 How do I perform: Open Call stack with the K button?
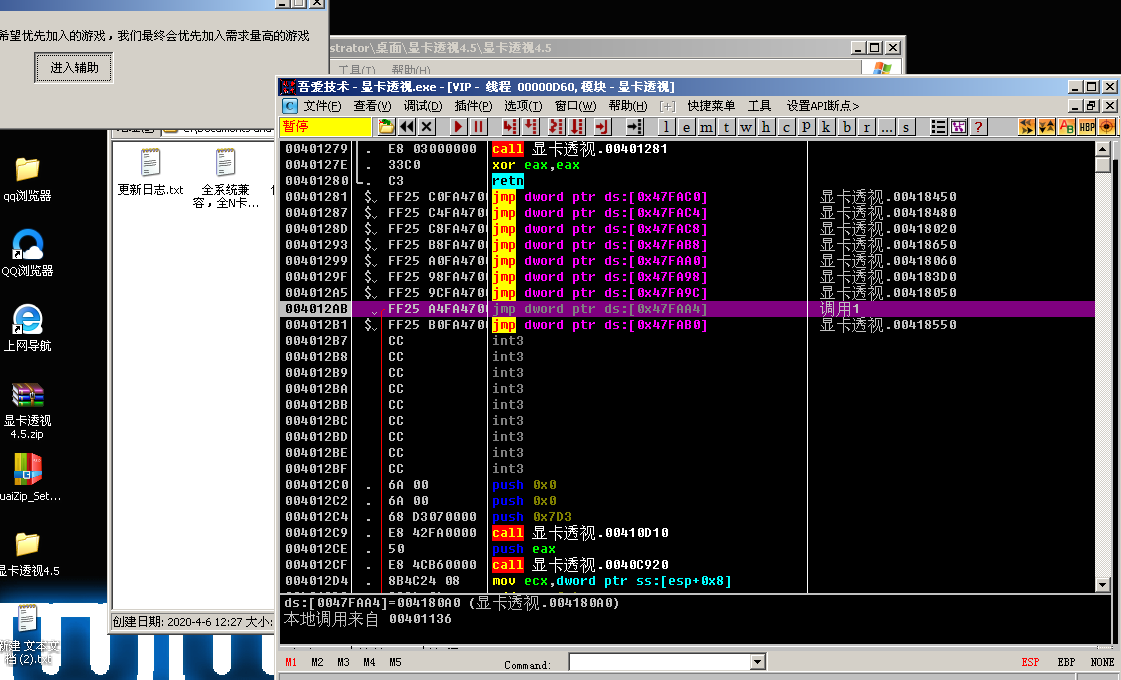click(x=826, y=127)
